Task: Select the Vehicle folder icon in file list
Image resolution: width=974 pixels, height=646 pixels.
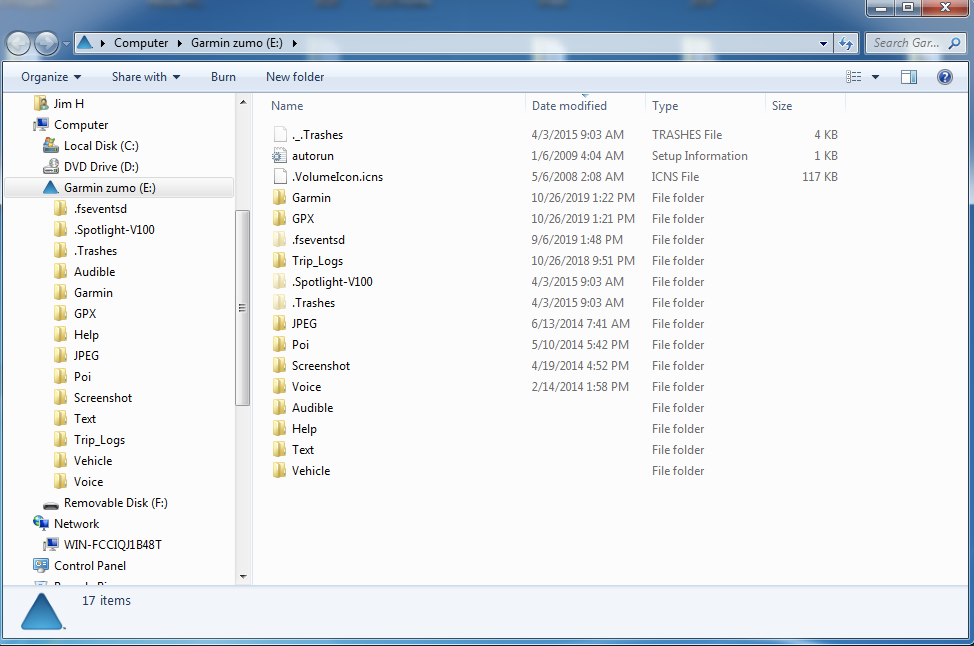Action: 280,471
